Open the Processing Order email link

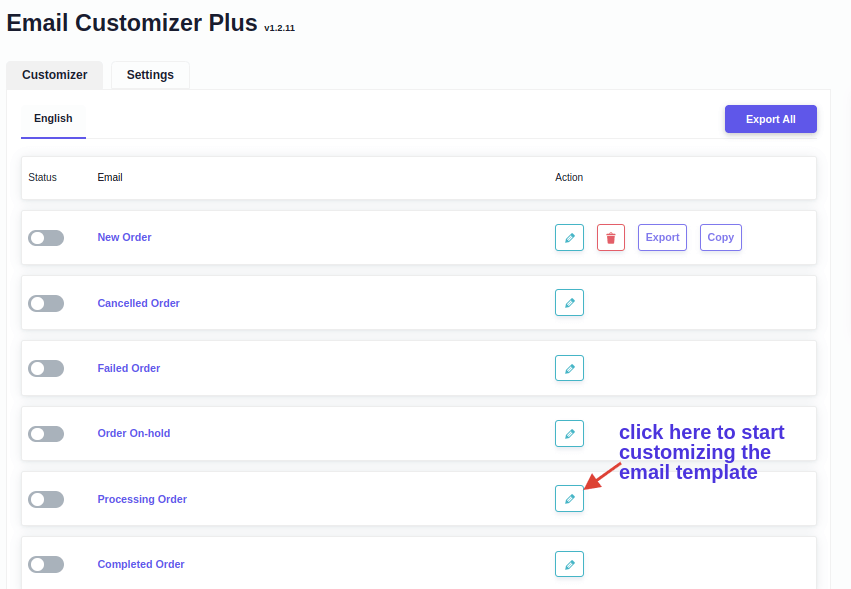(x=142, y=499)
